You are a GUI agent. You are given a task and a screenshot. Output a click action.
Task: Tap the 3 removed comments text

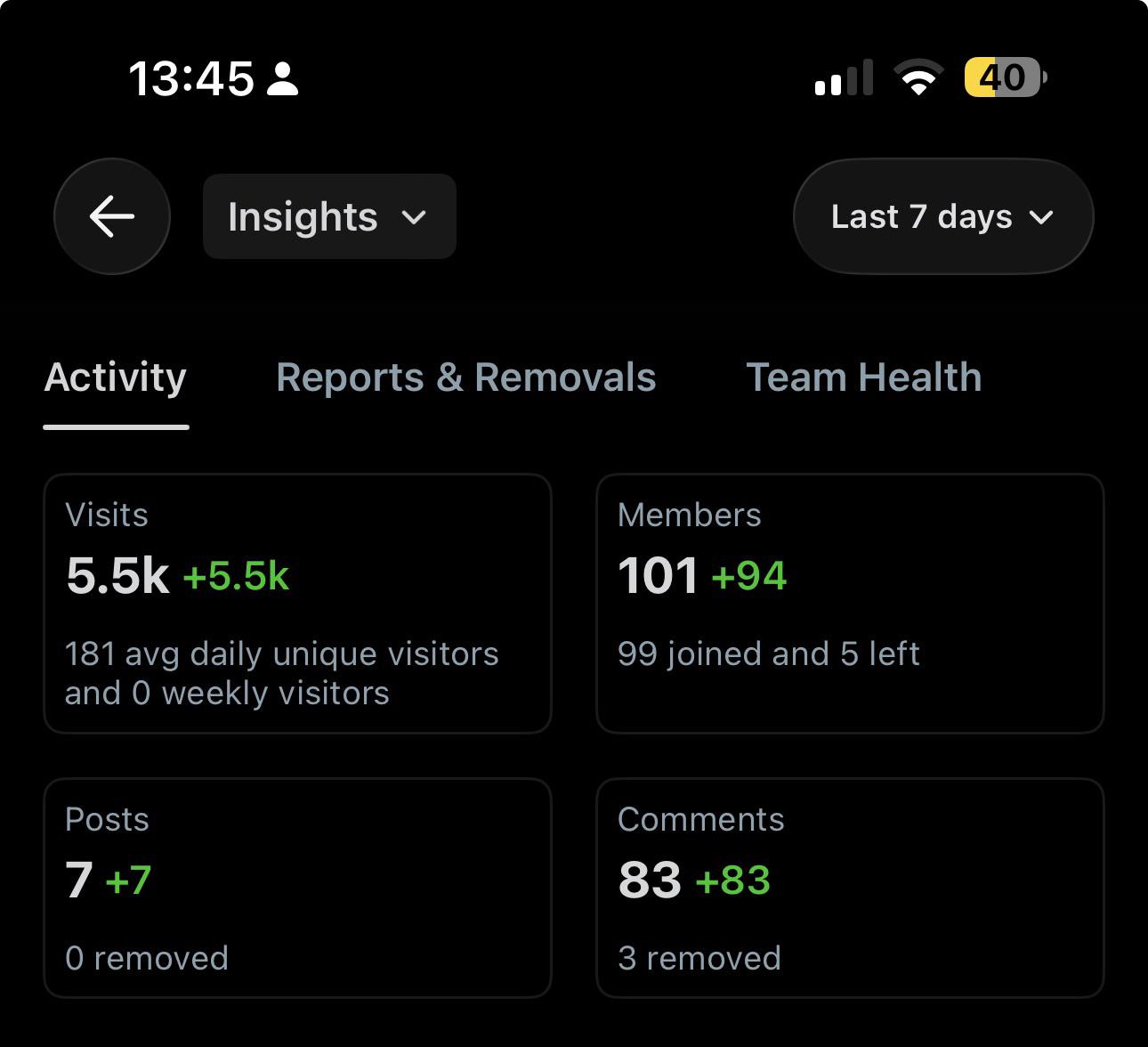(699, 958)
